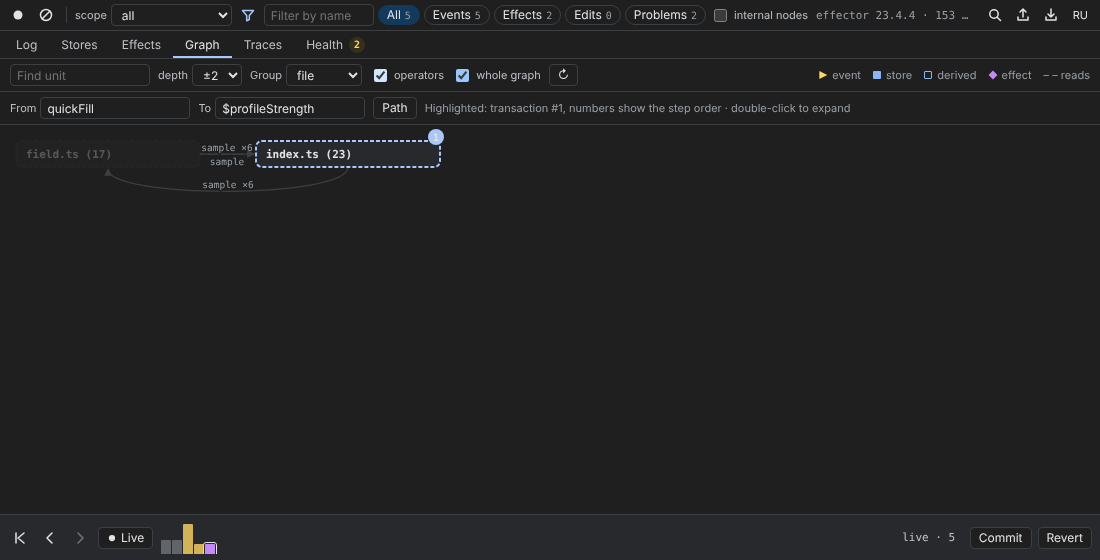Uncheck the whole graph checkbox
Screen dimensions: 1100x560
(x=462, y=75)
